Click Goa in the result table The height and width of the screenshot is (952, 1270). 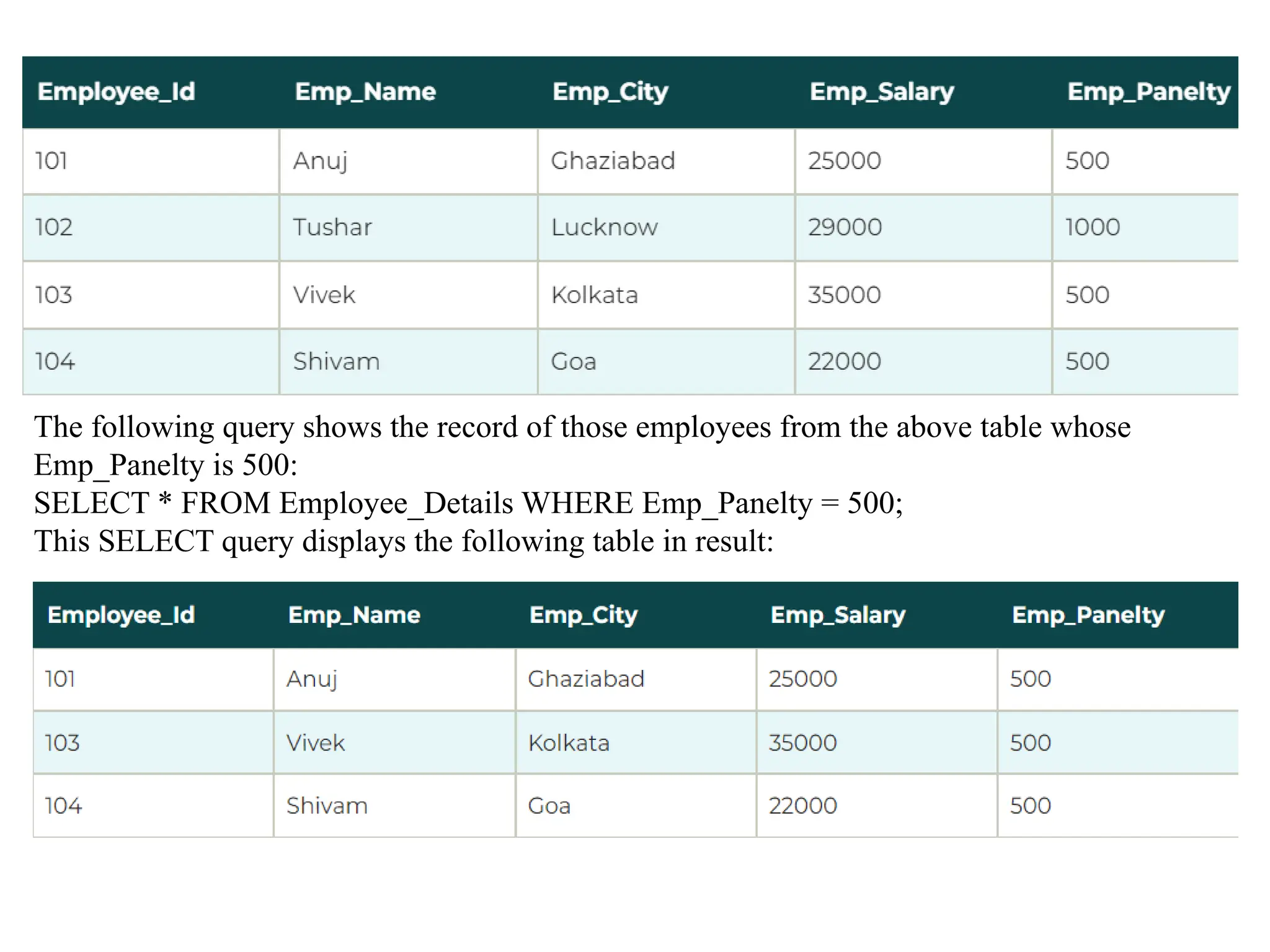(549, 806)
